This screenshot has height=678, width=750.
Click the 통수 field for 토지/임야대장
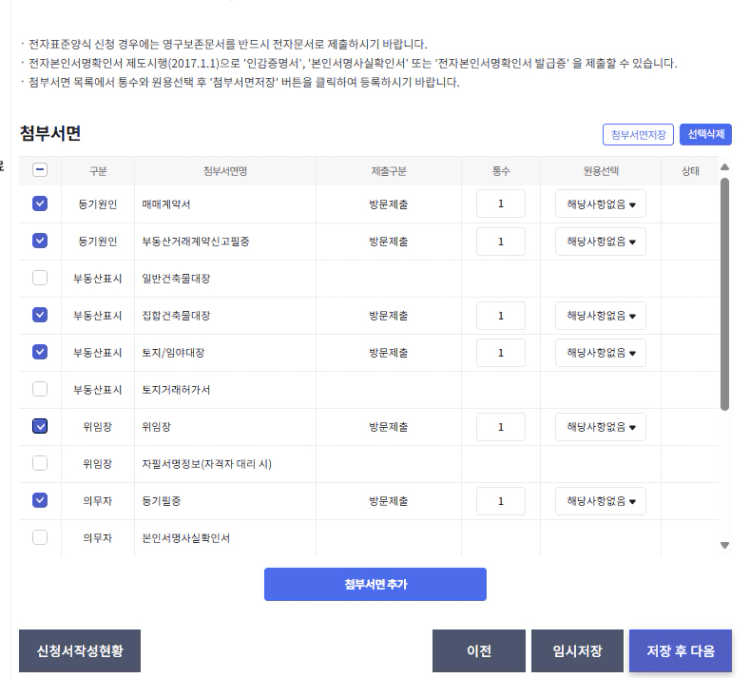[501, 353]
